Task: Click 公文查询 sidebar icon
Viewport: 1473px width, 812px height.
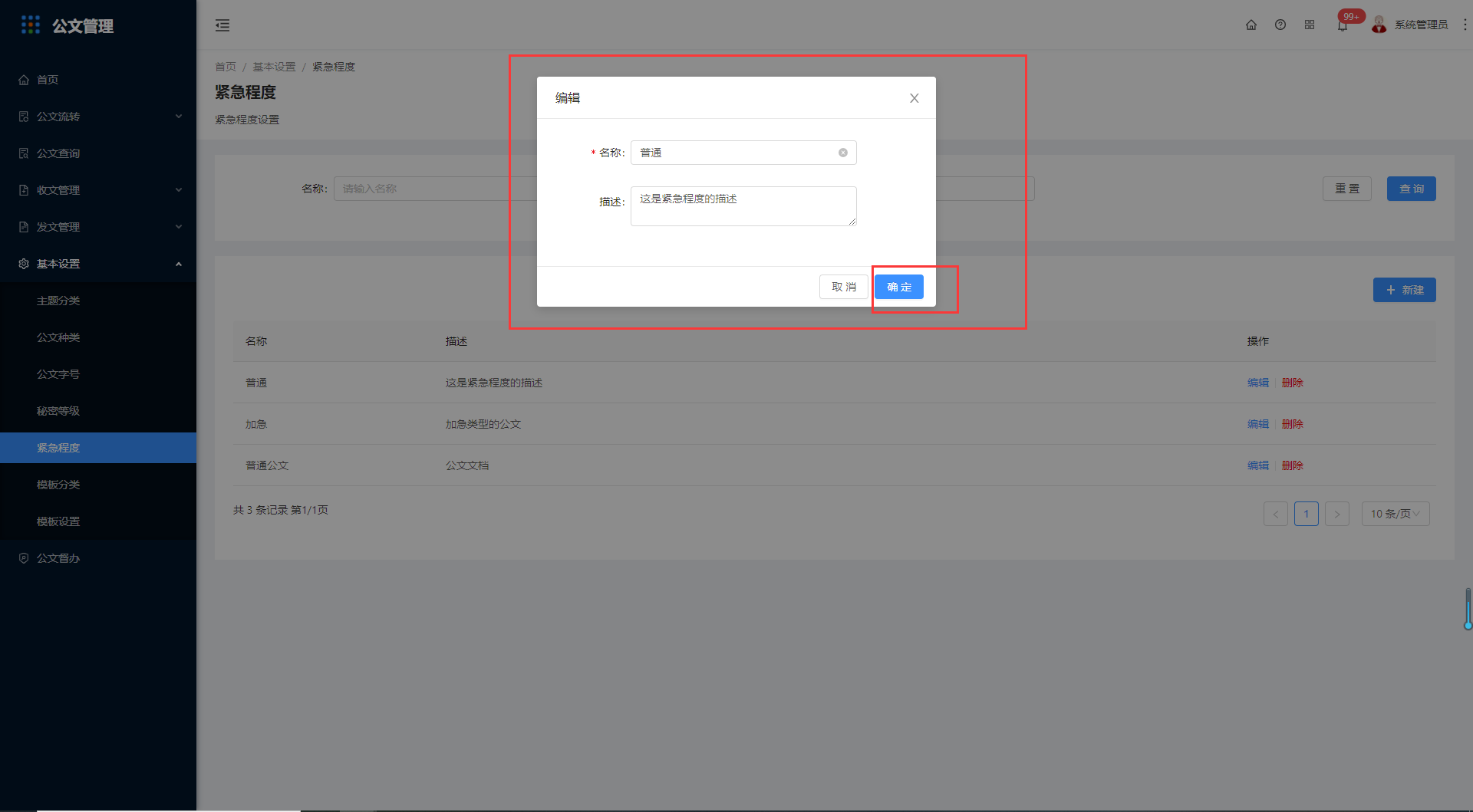Action: 24,153
